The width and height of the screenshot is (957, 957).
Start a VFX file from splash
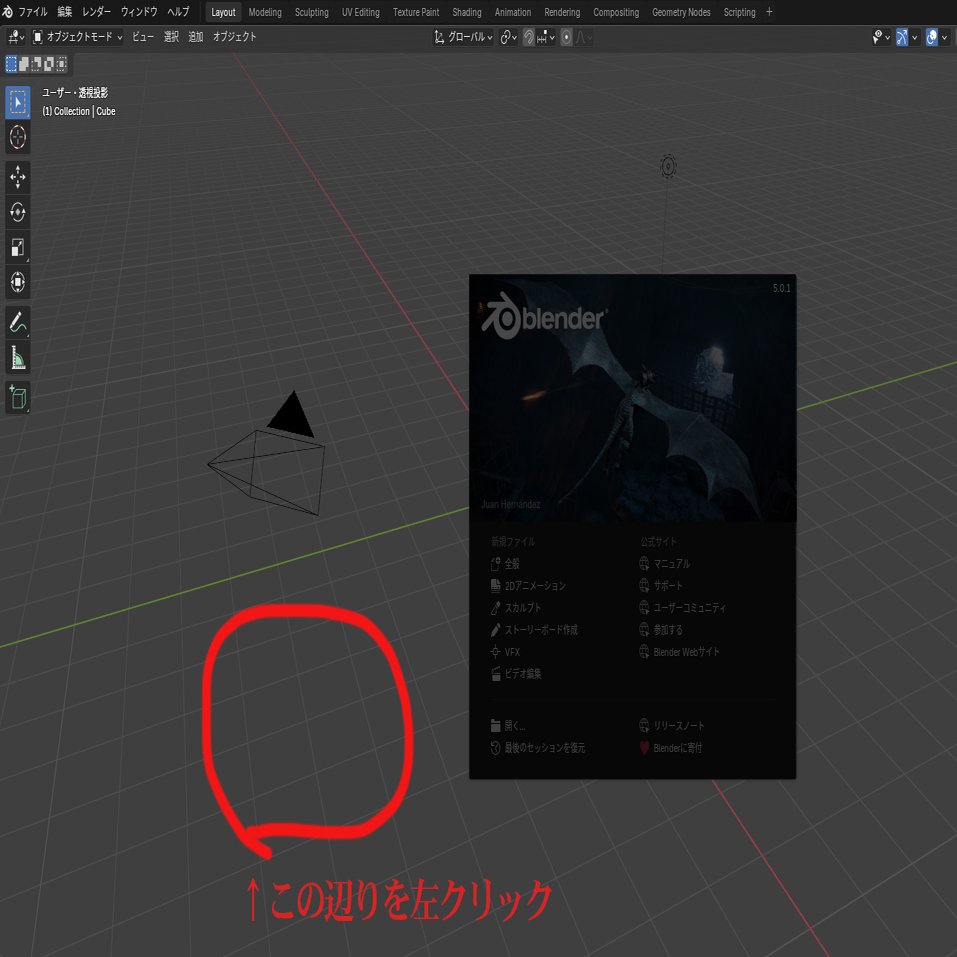tap(505, 652)
